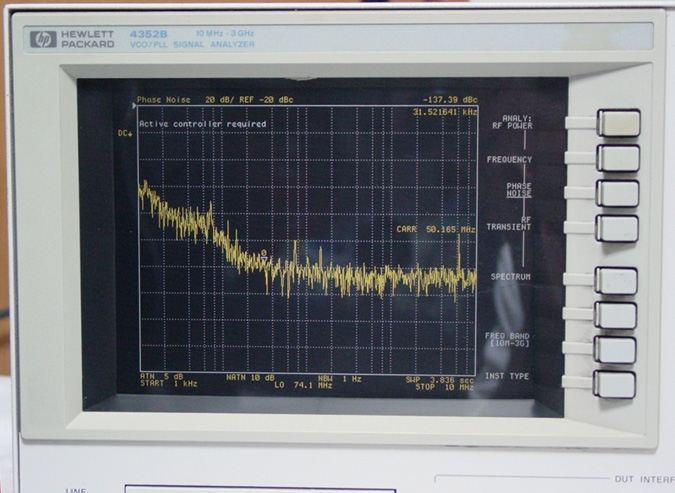The image size is (675, 493).
Task: Click the "LO 74.1 MHz" readout
Action: coord(303,385)
